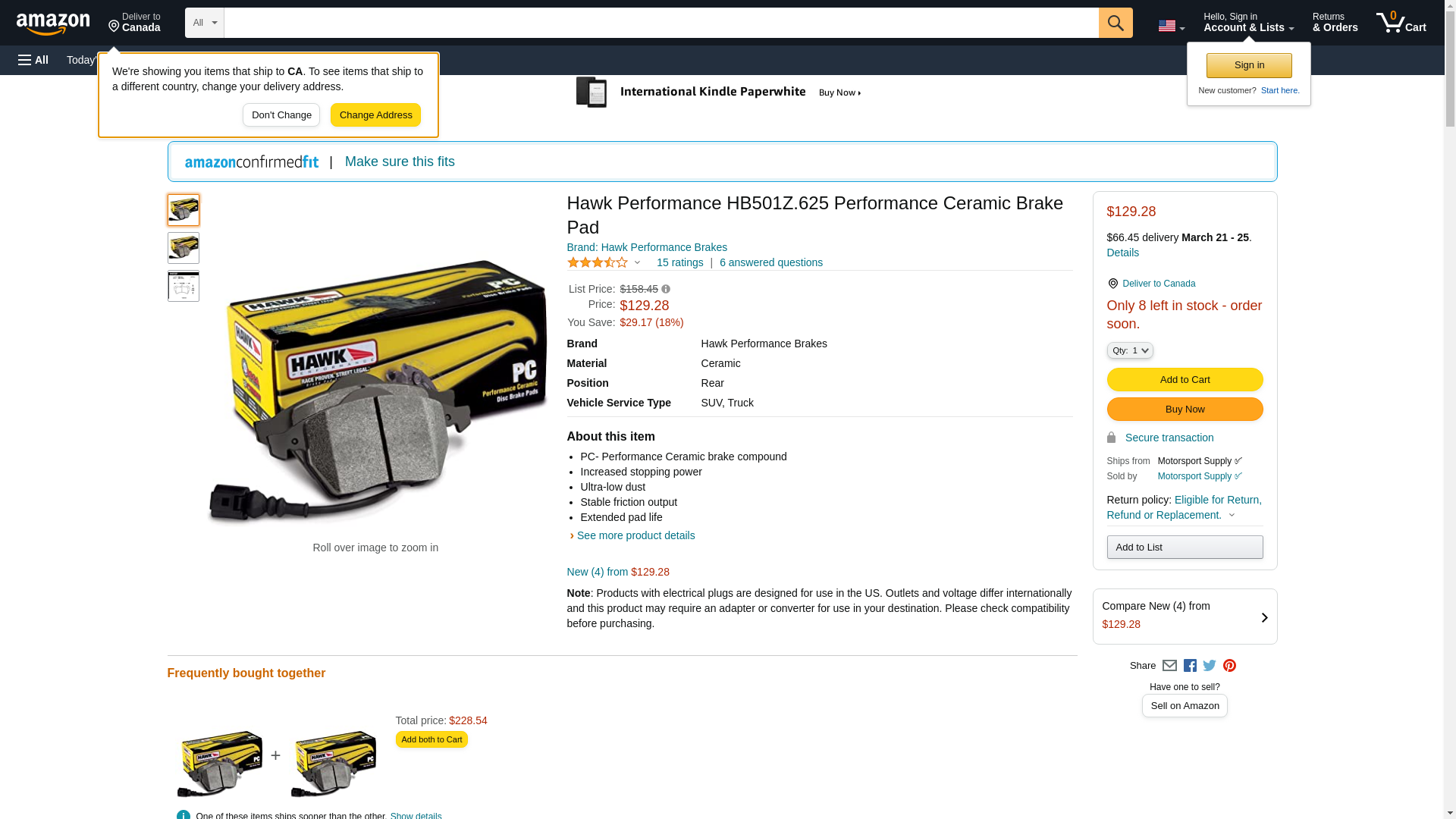
Task: Open 6 answered questions link
Action: pyautogui.click(x=770, y=262)
